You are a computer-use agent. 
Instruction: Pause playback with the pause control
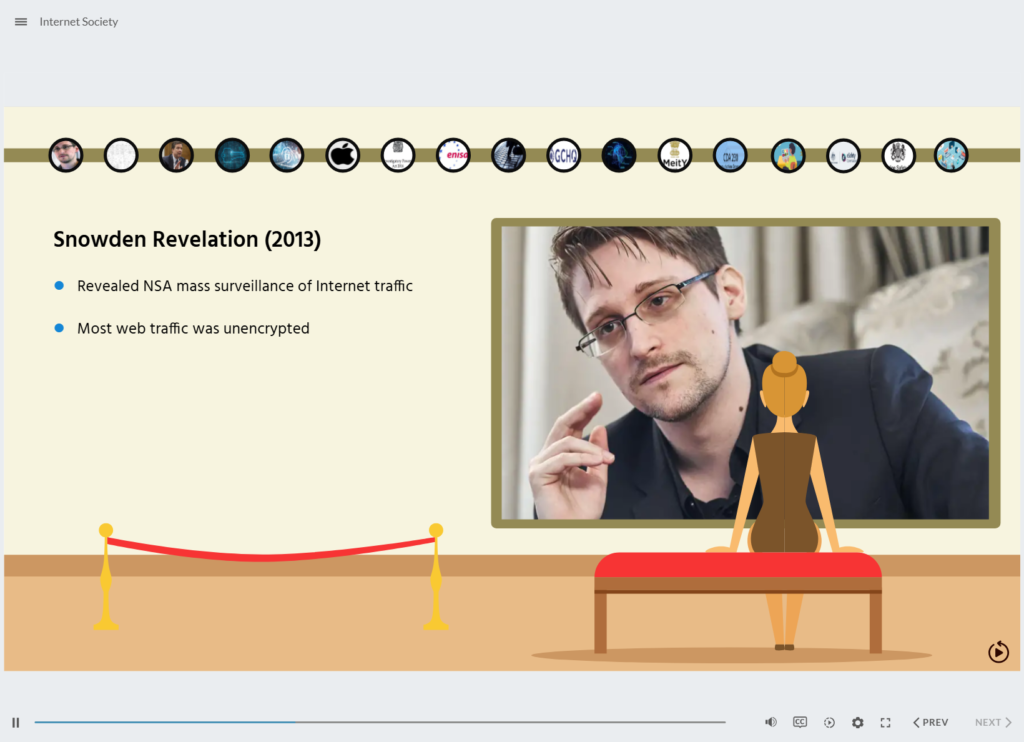click(15, 720)
